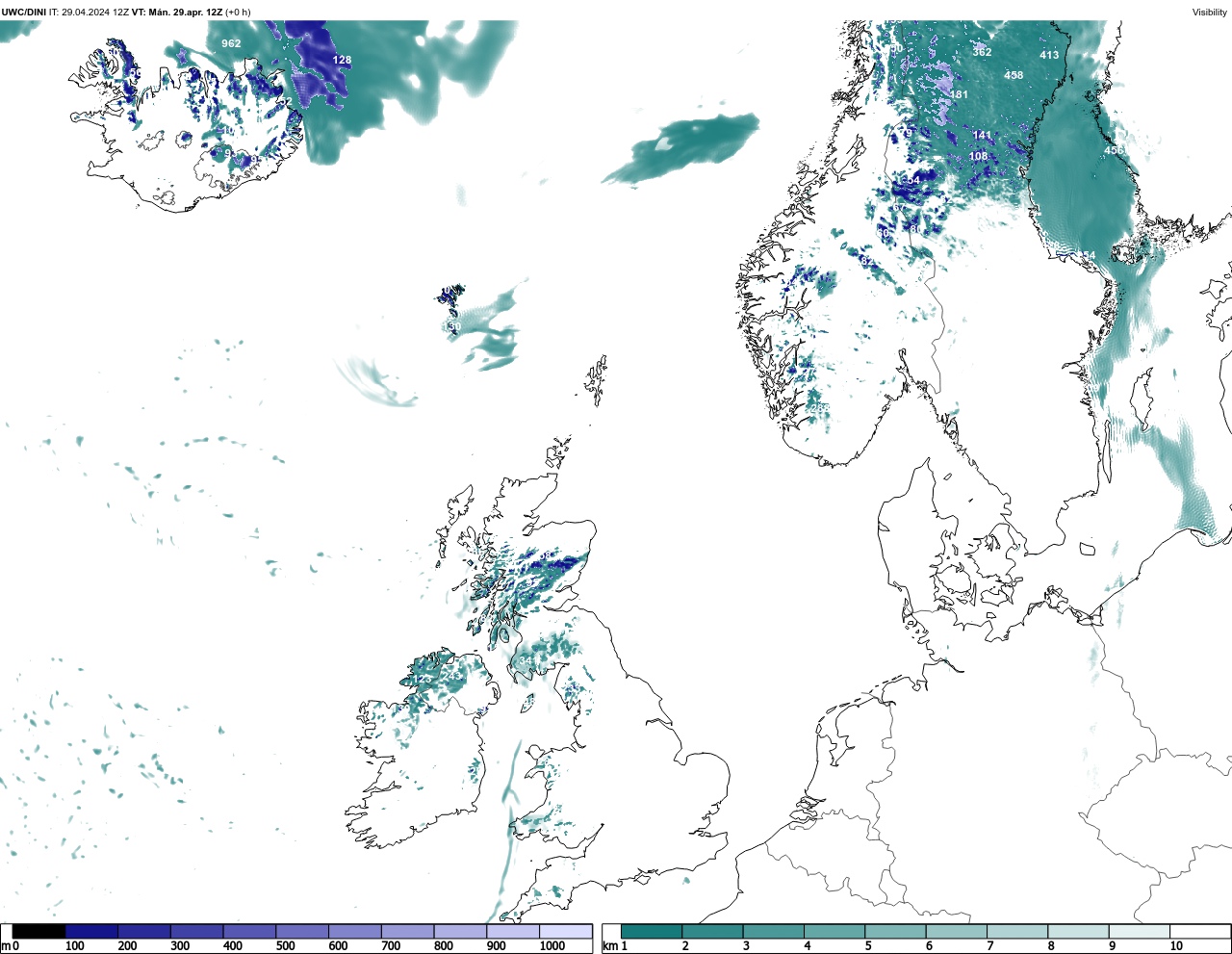1232x954 pixels.
Task: Click the 800–900 m pale purple swatch
Action: (460, 932)
